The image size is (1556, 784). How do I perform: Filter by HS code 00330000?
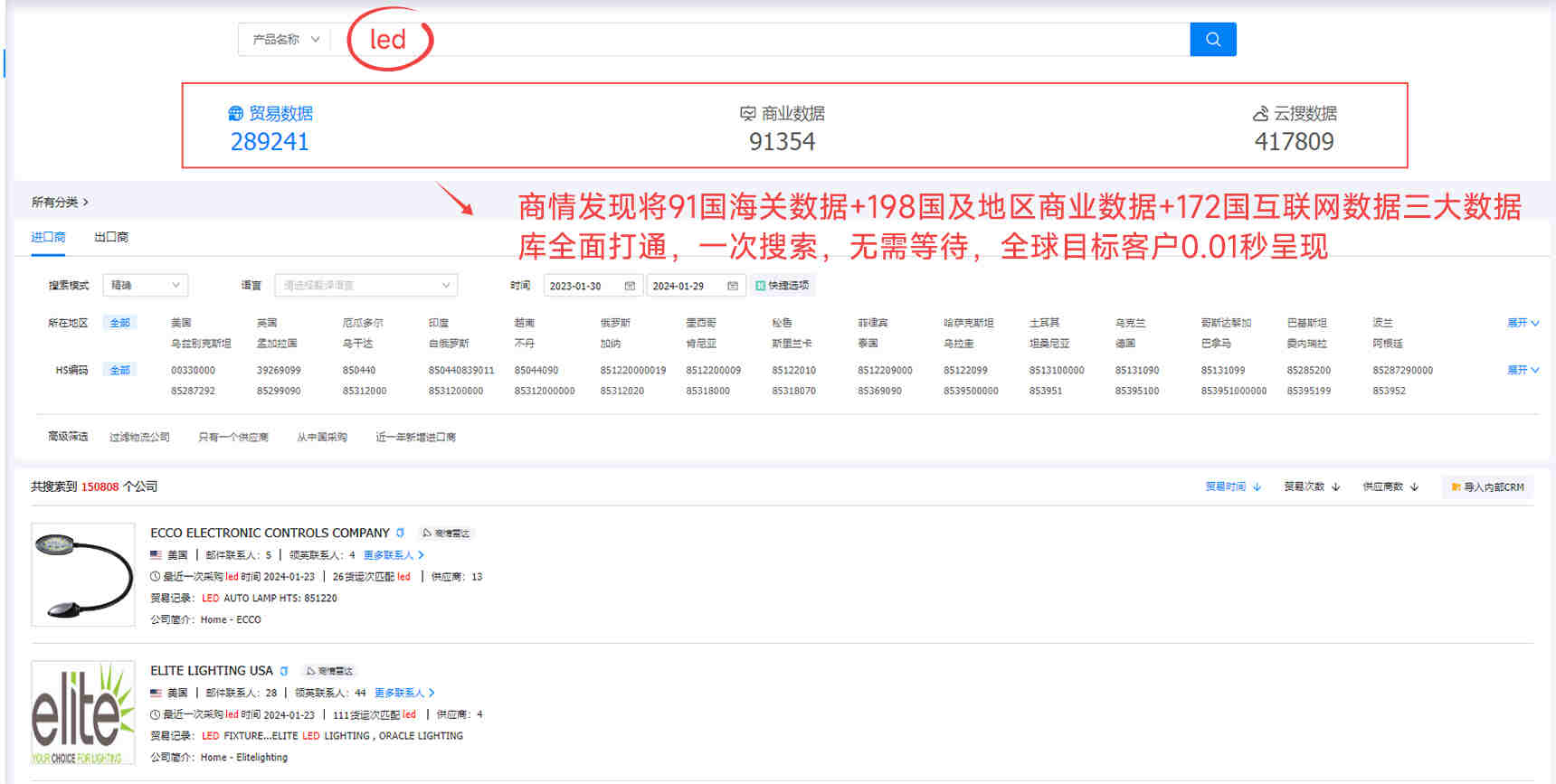pos(193,370)
